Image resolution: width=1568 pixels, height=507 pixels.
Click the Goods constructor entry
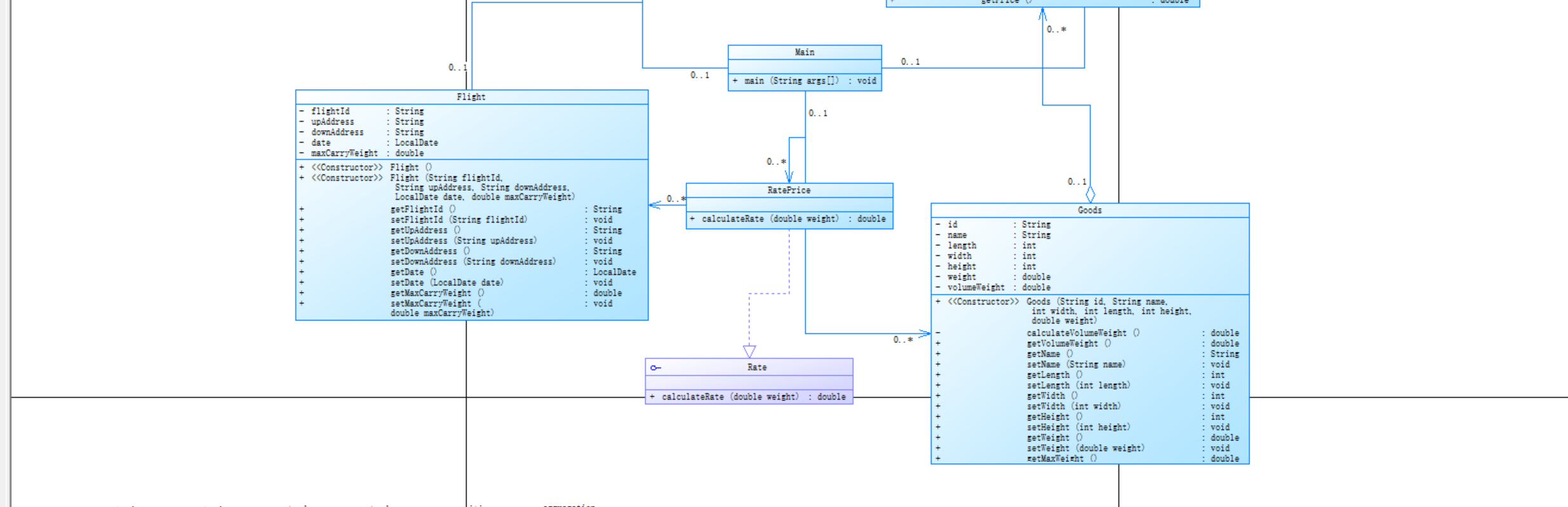pos(1064,312)
